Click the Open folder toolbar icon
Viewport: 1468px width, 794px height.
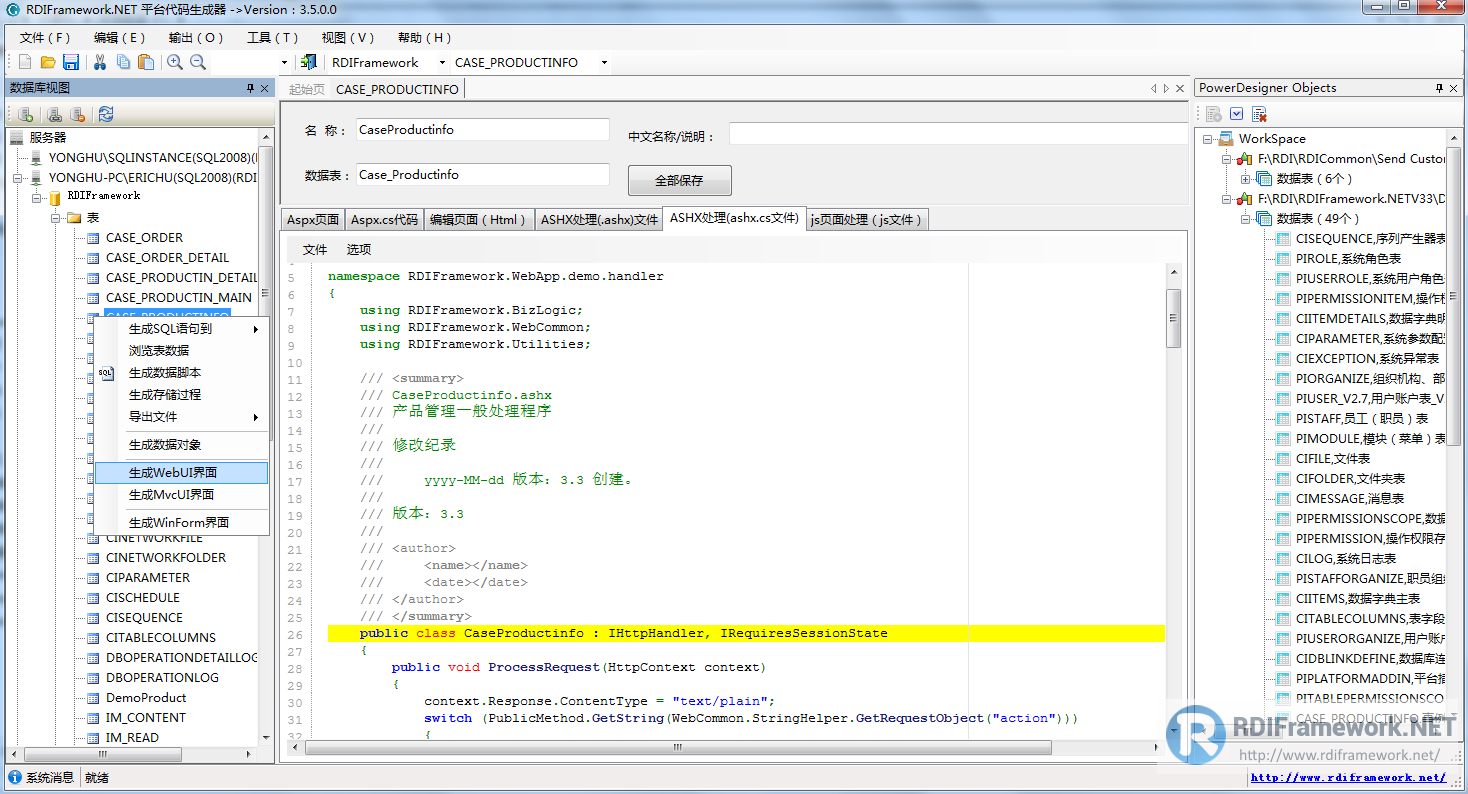click(48, 62)
